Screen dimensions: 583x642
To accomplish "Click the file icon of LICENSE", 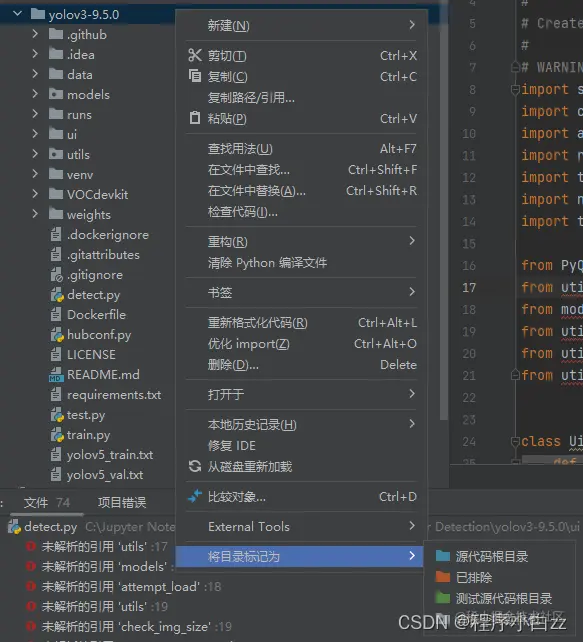I will (56, 355).
